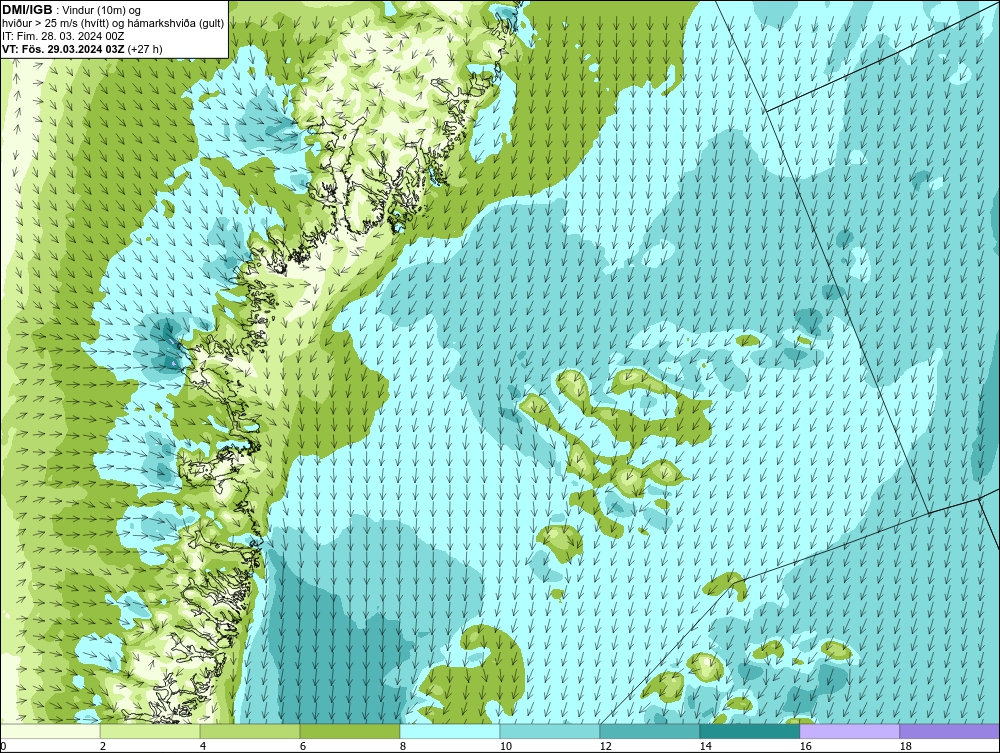Screen dimensions: 1000x753
Task: Click the 'Vindur (10m) og' heading text
Action: 103,11
